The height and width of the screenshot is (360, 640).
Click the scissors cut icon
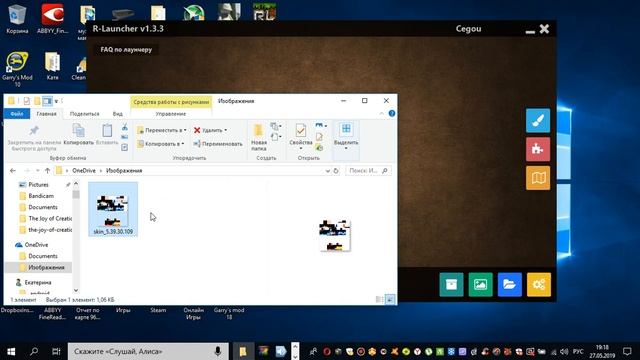pos(124,127)
